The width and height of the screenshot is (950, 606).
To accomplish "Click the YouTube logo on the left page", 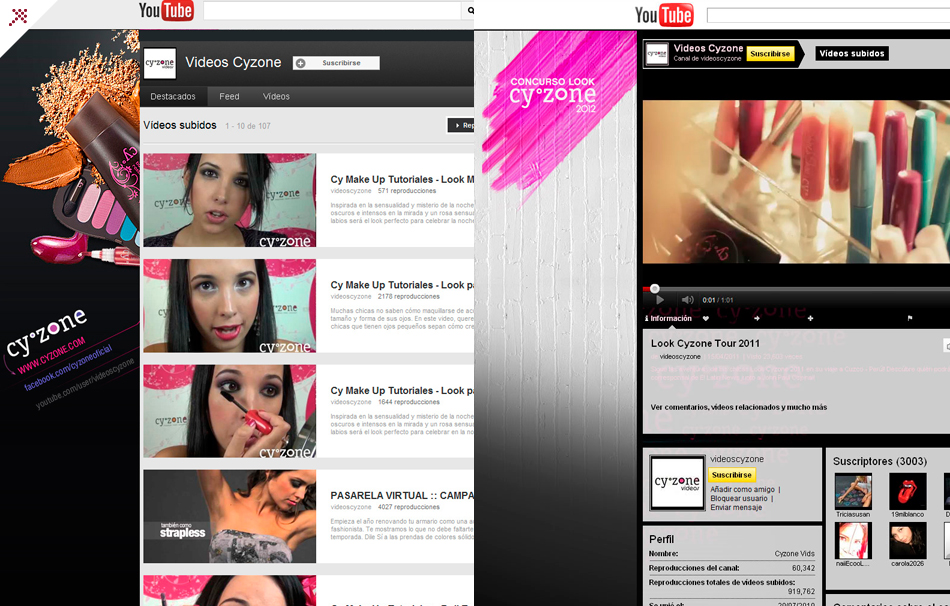I will 166,10.
